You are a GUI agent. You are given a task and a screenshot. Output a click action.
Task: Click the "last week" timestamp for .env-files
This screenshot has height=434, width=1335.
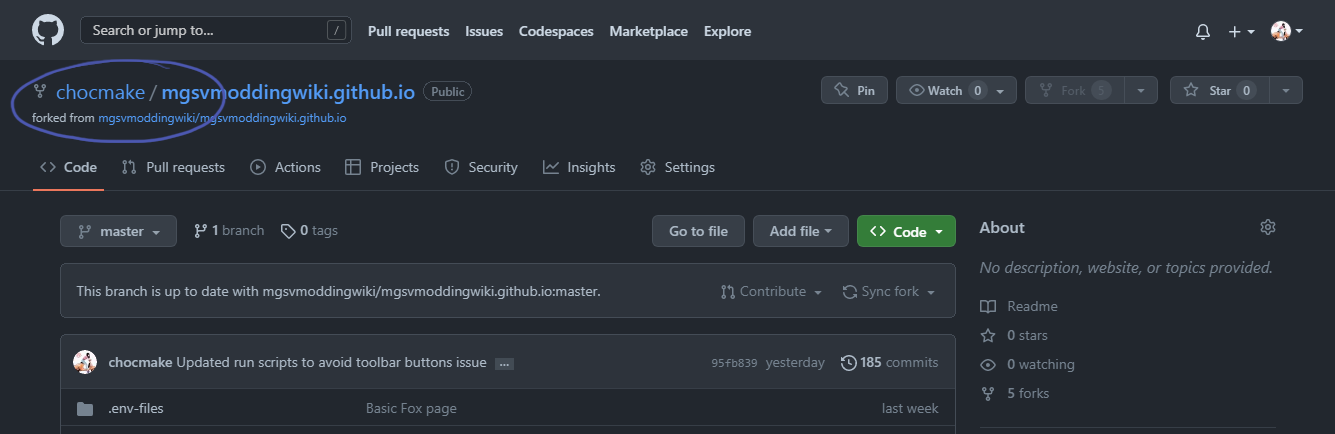tap(910, 408)
